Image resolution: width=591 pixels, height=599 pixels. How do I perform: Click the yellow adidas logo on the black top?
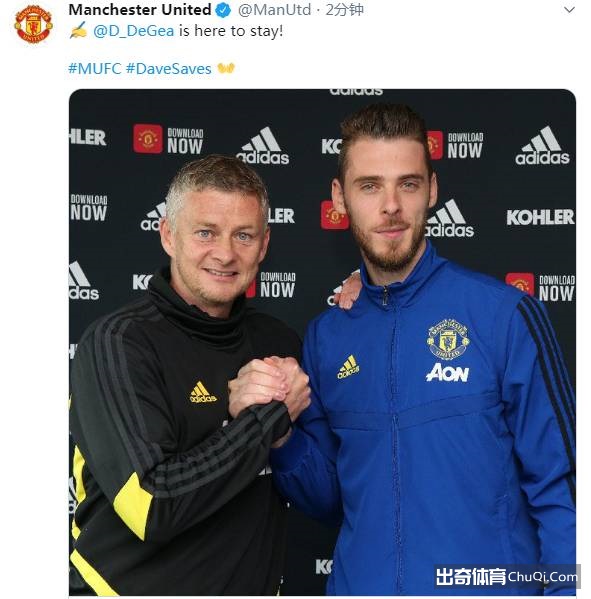(x=202, y=392)
